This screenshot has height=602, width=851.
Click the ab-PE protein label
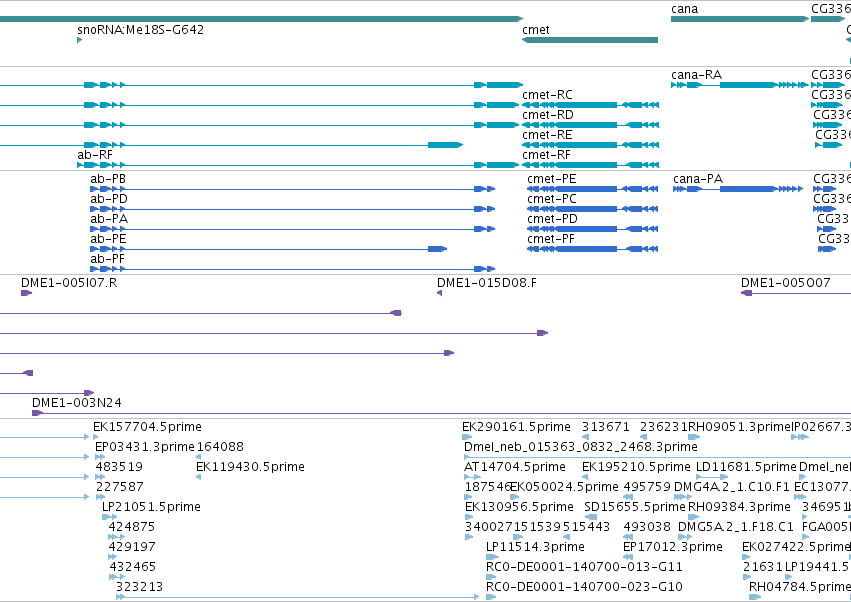(x=108, y=239)
